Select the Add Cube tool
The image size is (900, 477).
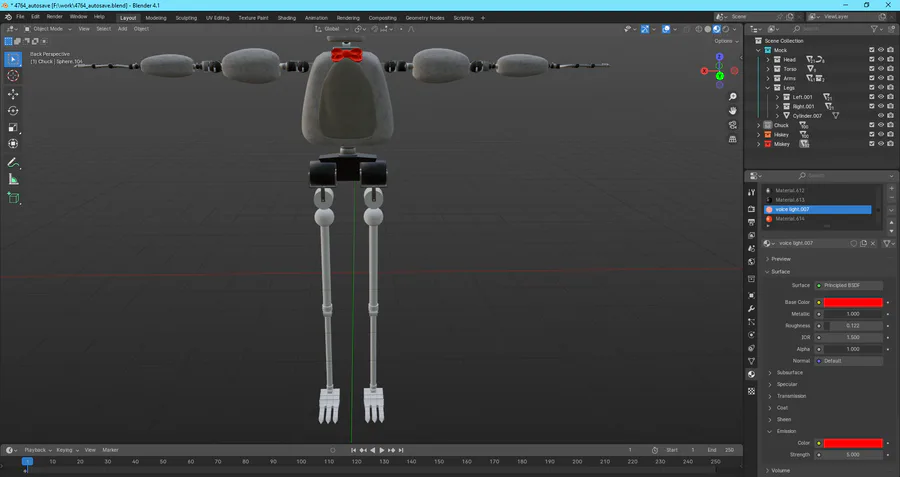[13, 198]
